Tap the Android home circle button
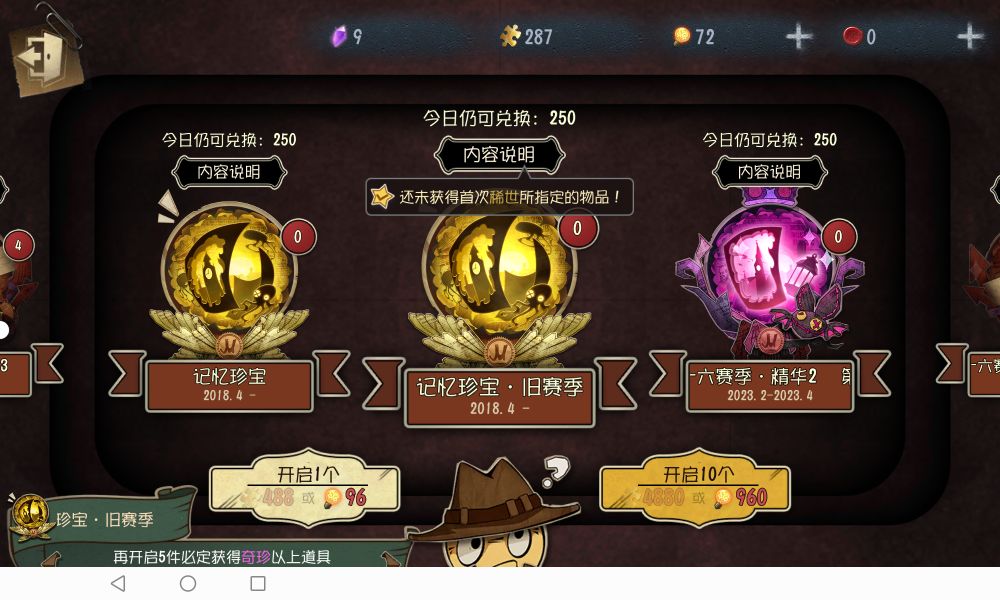1000x600 pixels. [188, 583]
